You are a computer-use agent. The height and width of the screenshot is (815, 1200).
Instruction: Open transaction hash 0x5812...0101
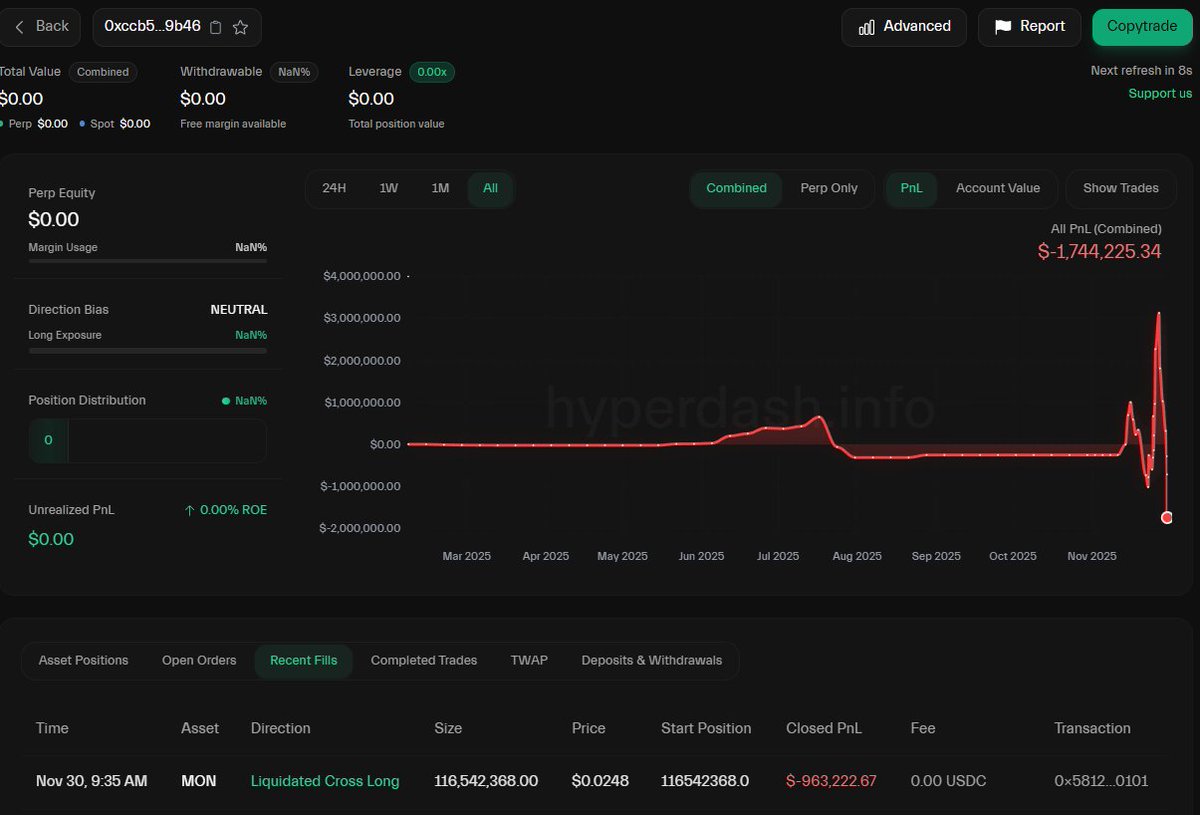pyautogui.click(x=1101, y=781)
